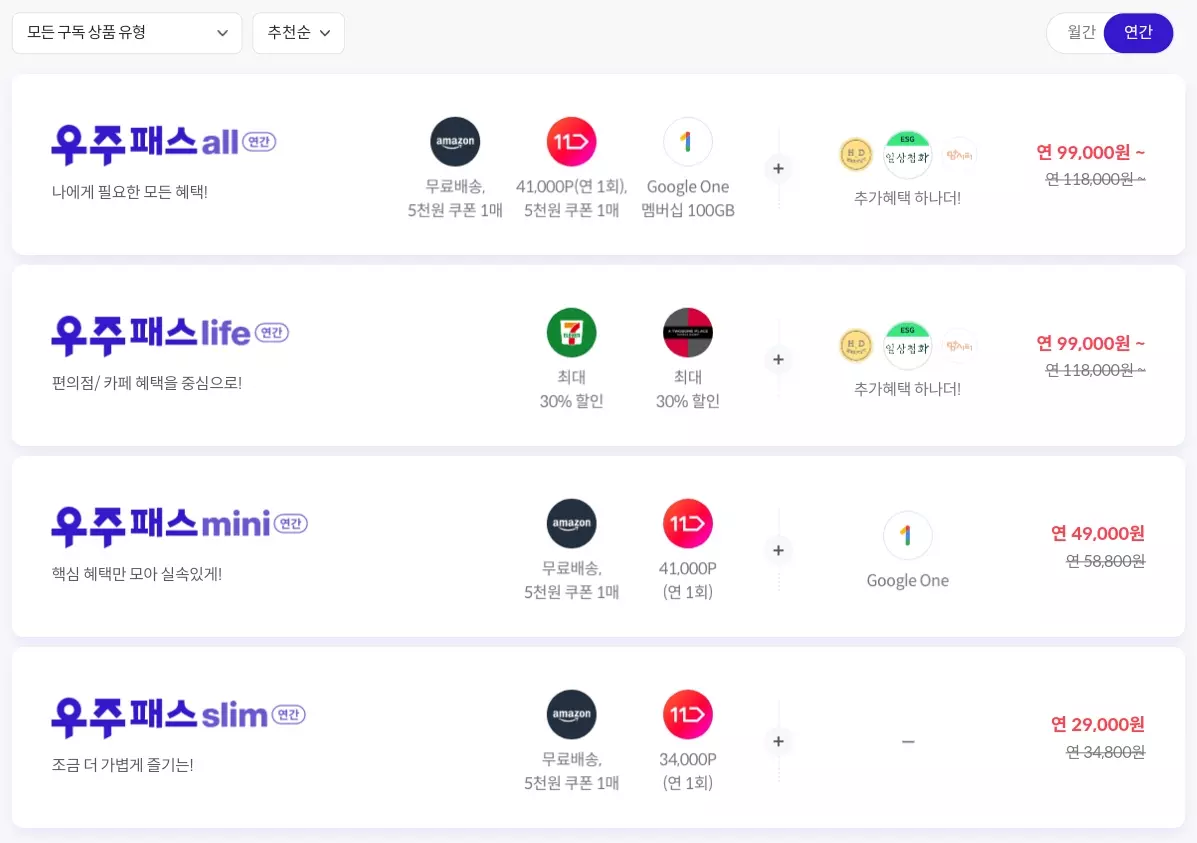The image size is (1197, 843).
Task: Toggle the 떱시리 extra benefit badge
Action: tap(958, 154)
